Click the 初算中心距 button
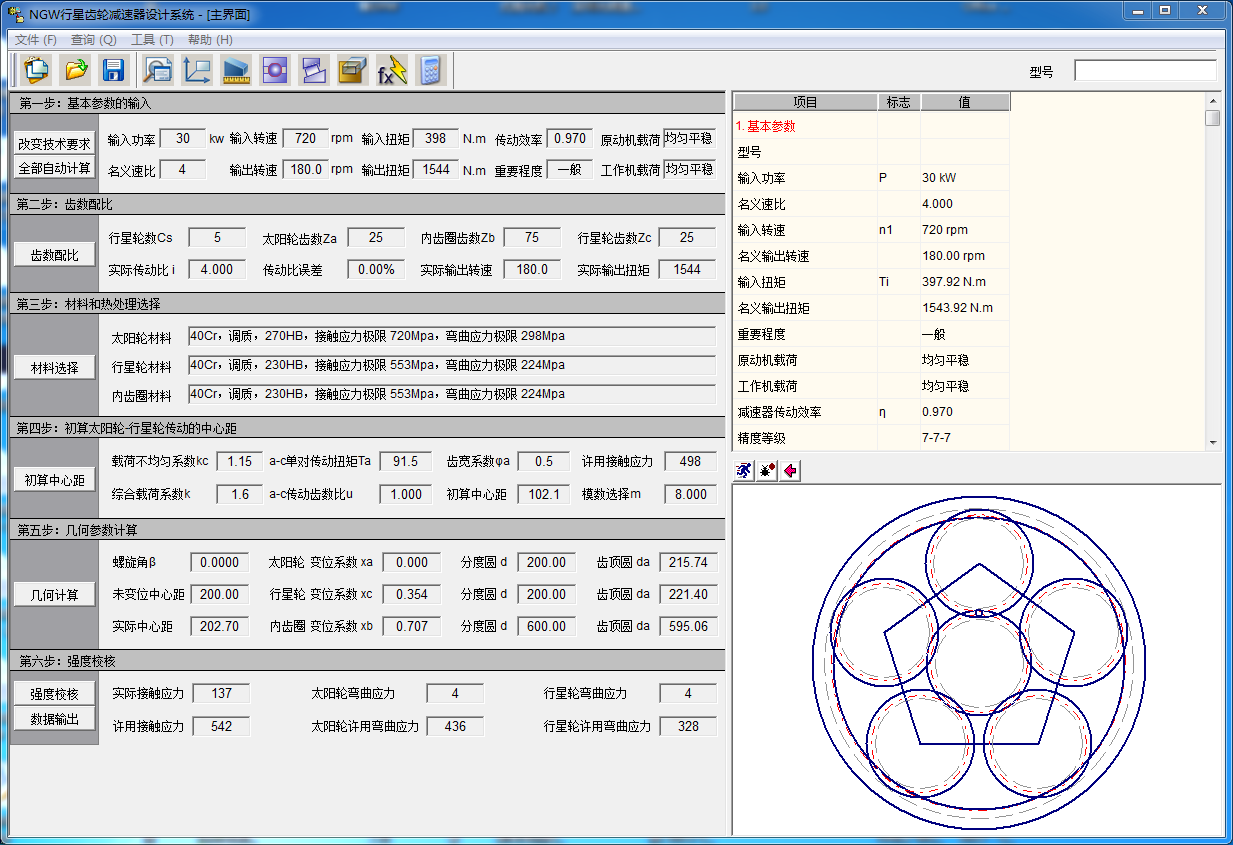The height and width of the screenshot is (845, 1233). pos(55,480)
